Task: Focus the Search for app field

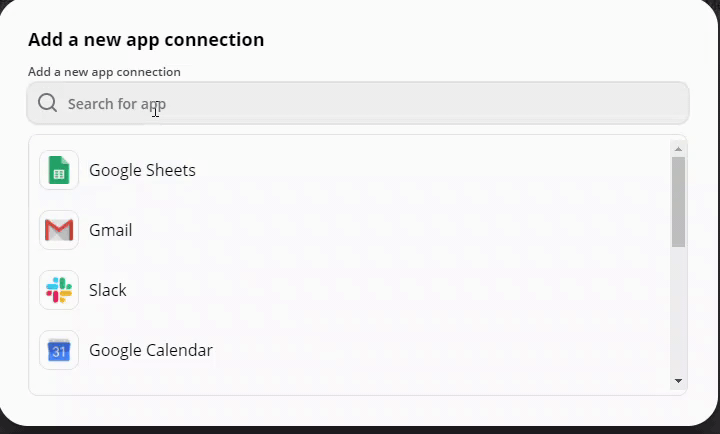Action: coord(358,103)
